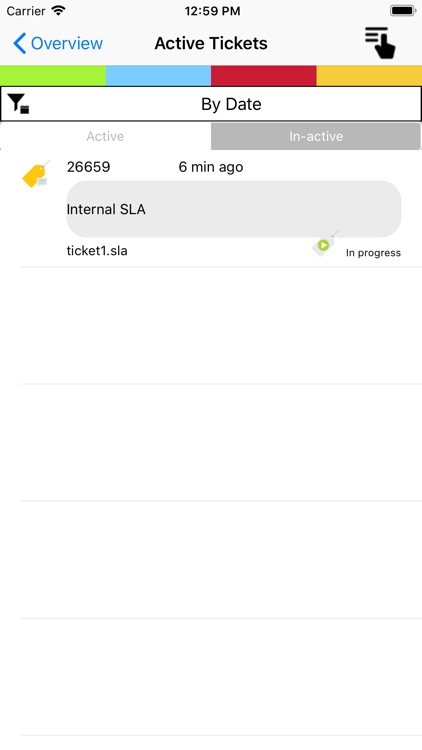Open the list selection hand icon
Image resolution: width=422 pixels, height=750 pixels.
(x=380, y=43)
